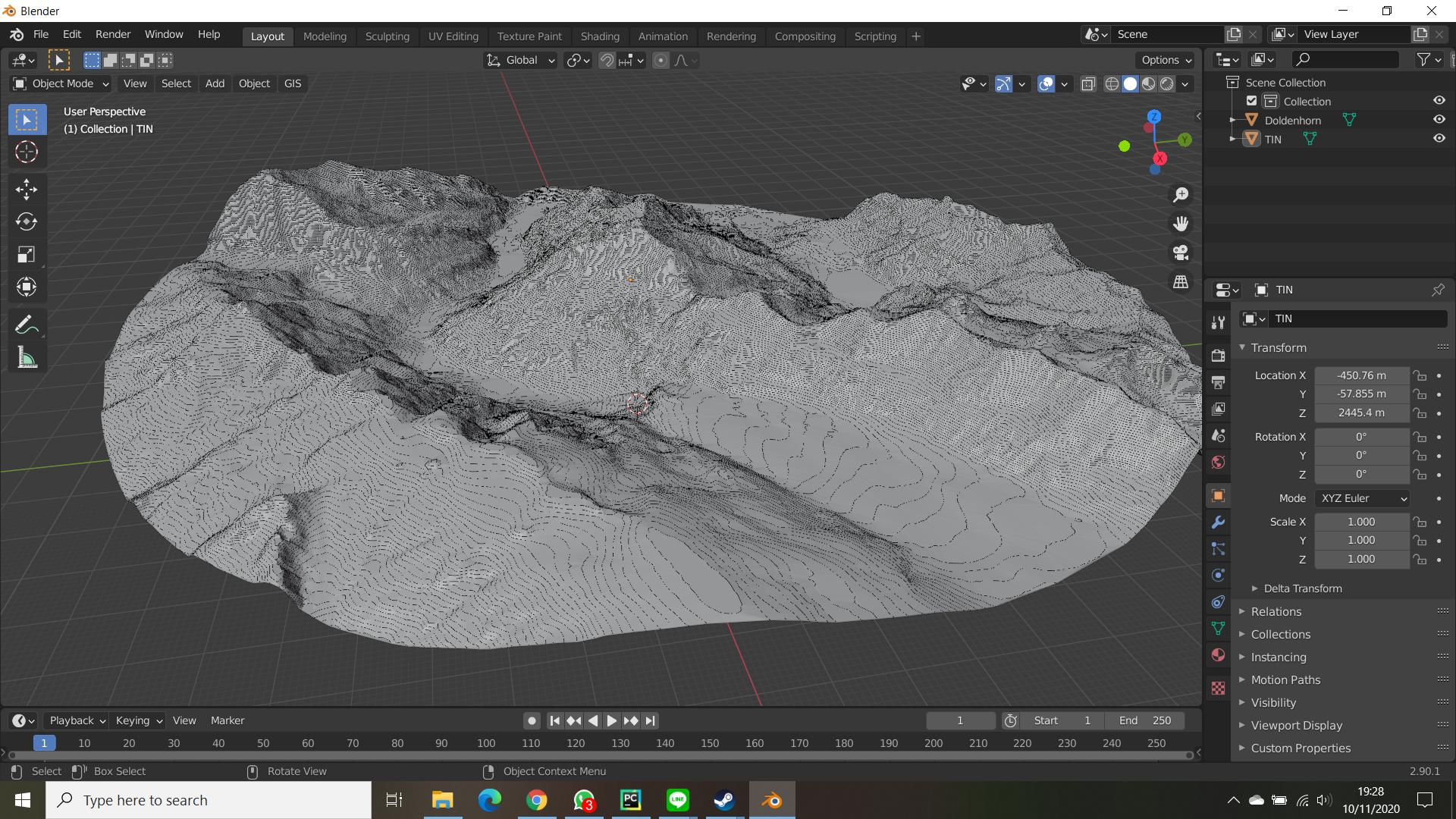Viewport: 1456px width, 819px height.
Task: Open the Render menu
Action: point(113,34)
